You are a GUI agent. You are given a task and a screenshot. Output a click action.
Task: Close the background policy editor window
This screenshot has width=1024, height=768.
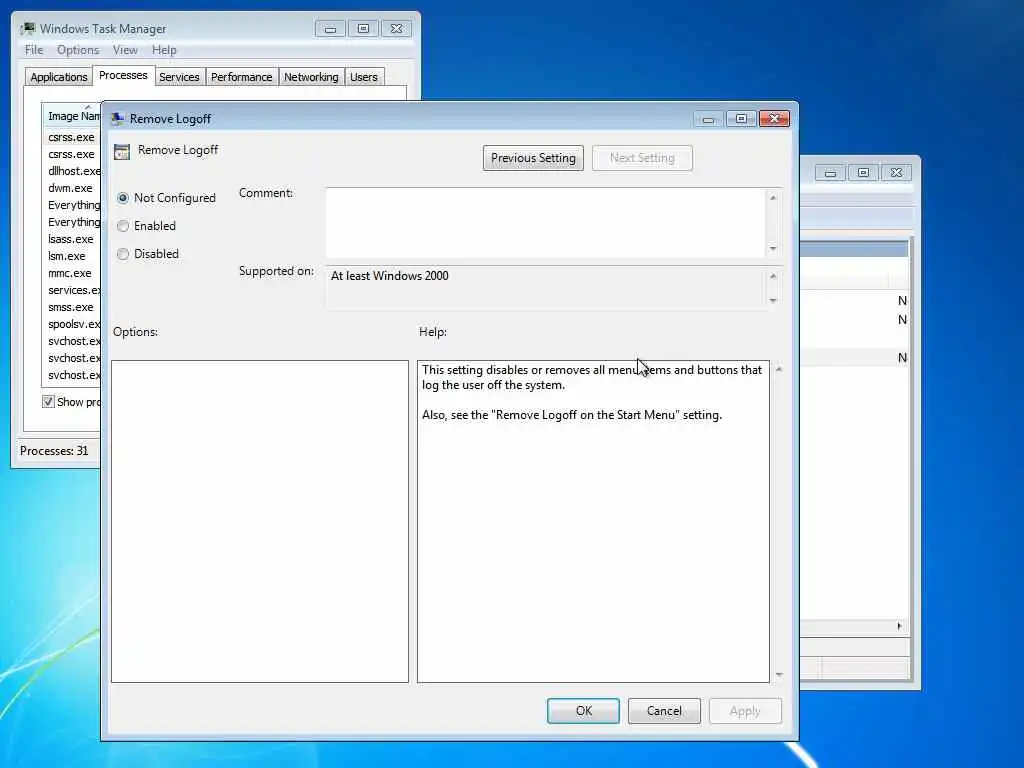[897, 173]
